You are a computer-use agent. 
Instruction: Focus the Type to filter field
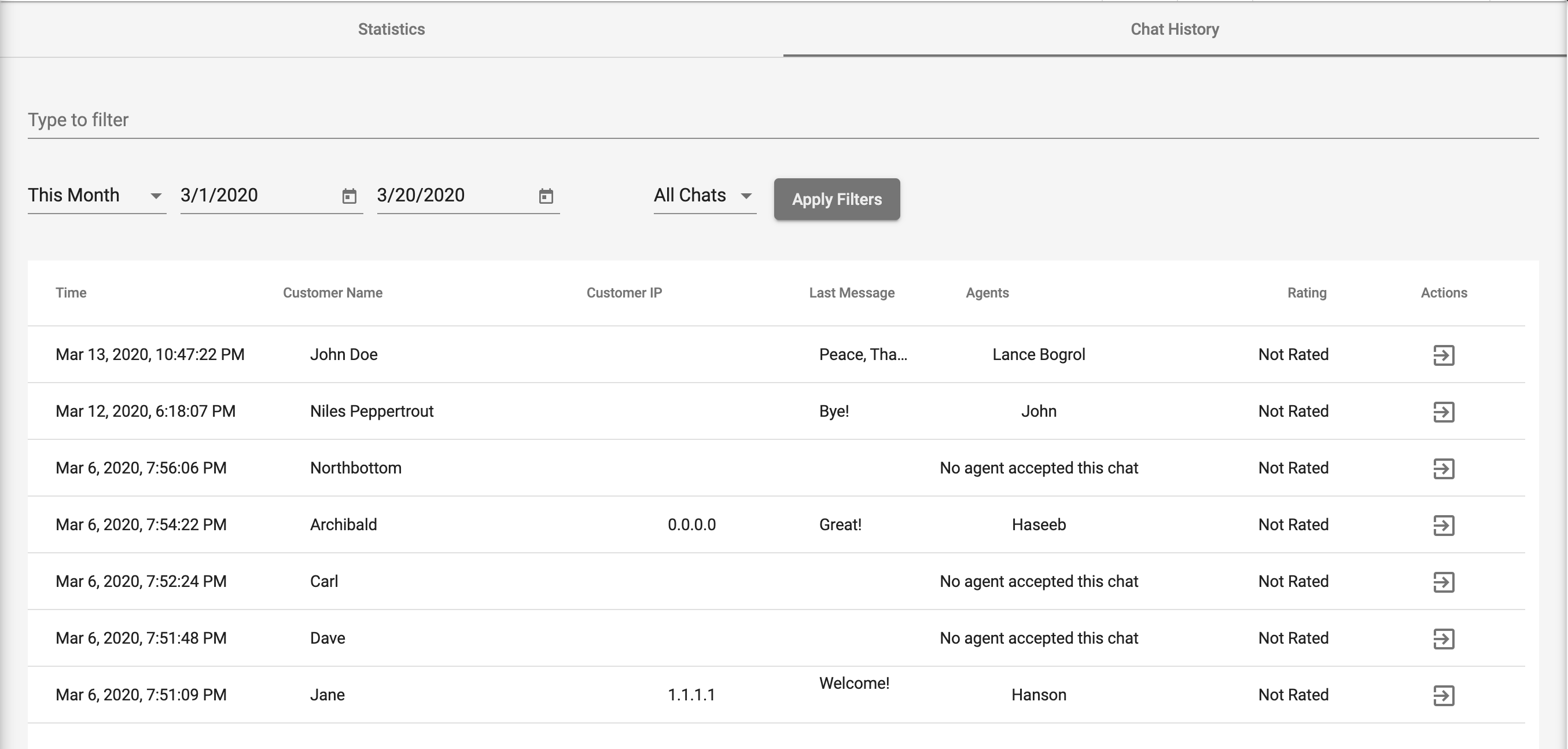(783, 120)
